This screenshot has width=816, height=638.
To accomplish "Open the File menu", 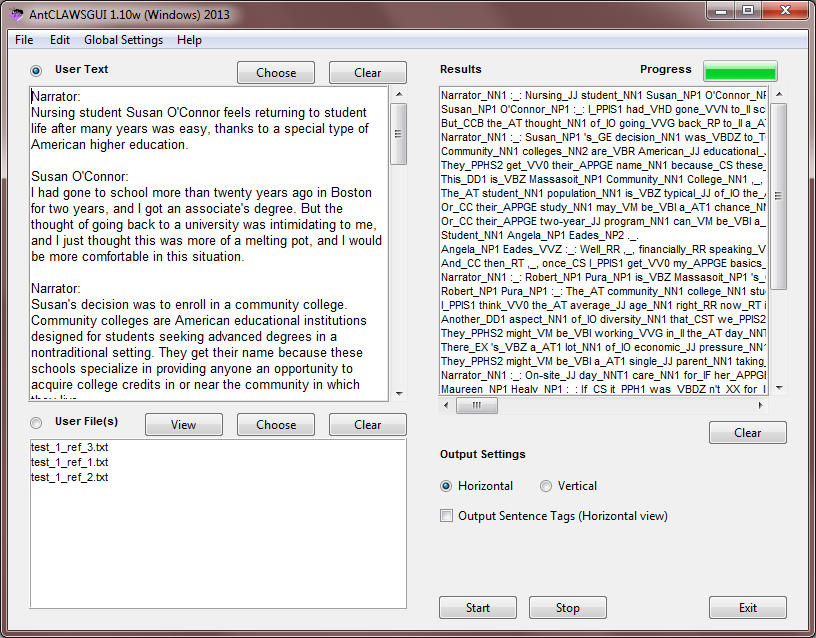I will [x=24, y=40].
